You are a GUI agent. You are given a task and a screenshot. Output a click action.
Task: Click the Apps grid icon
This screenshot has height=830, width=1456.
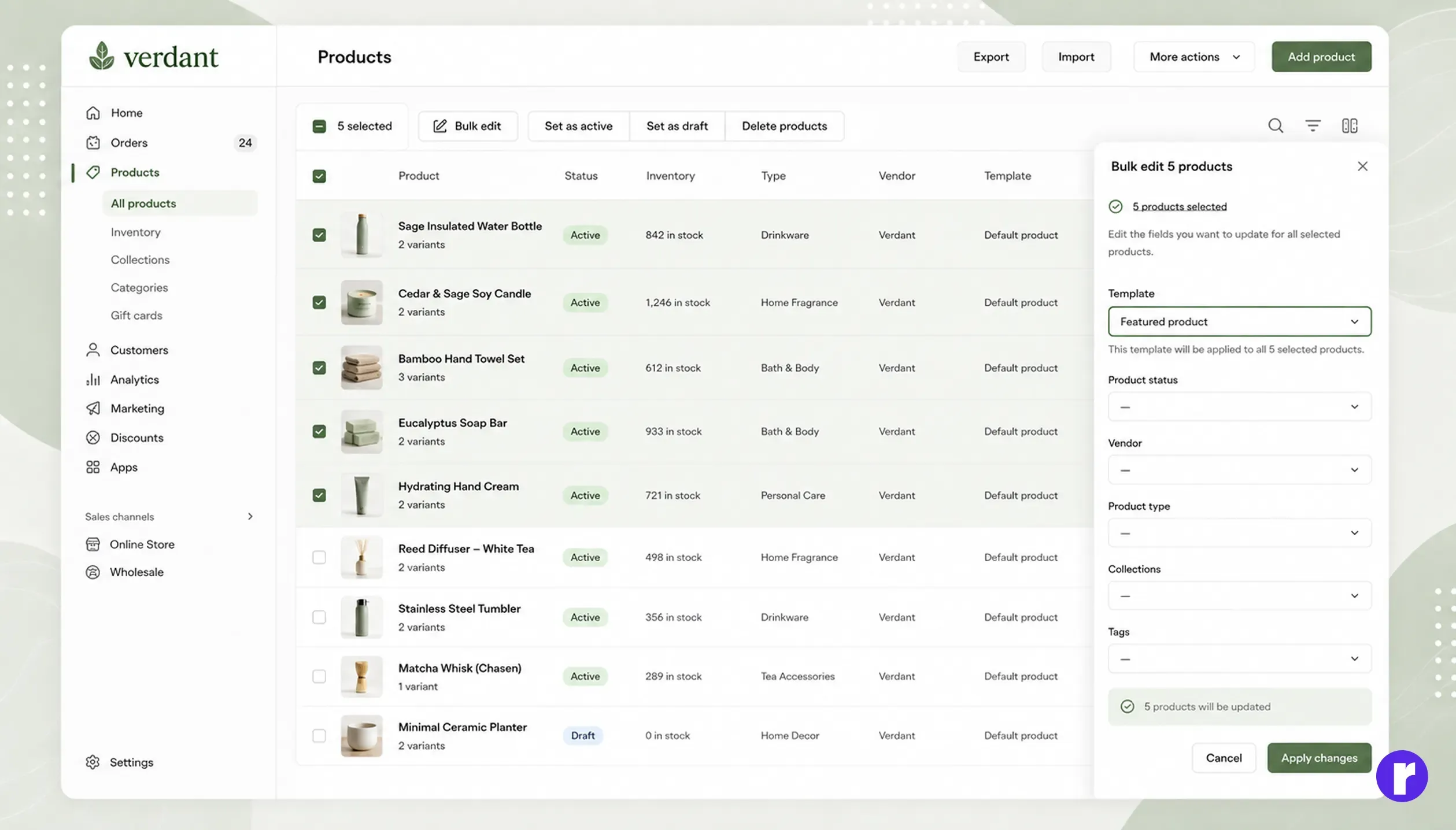coord(93,467)
